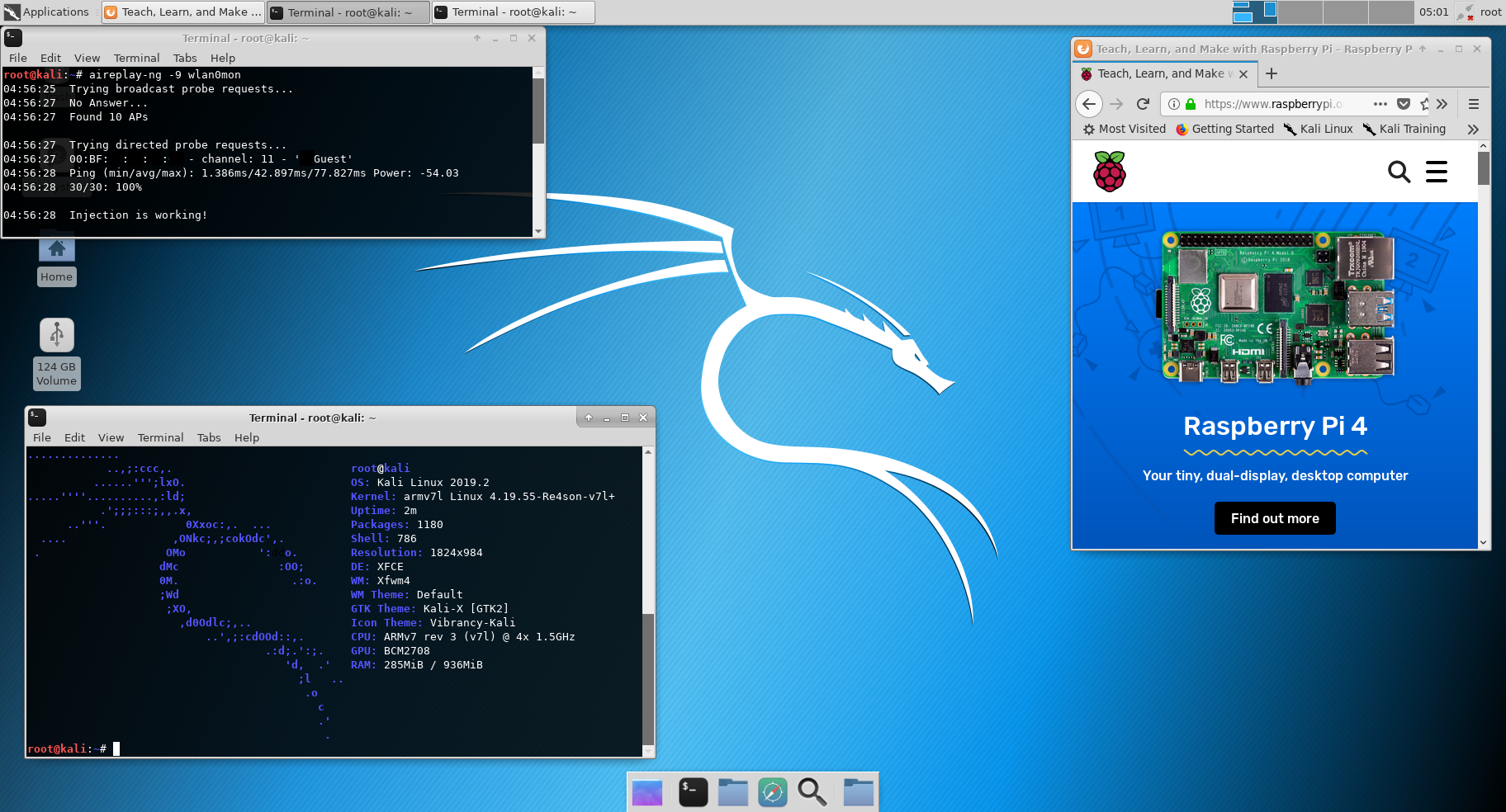Screen dimensions: 1506x812
Task: Open the Firefox hamburger menu
Action: (1474, 104)
